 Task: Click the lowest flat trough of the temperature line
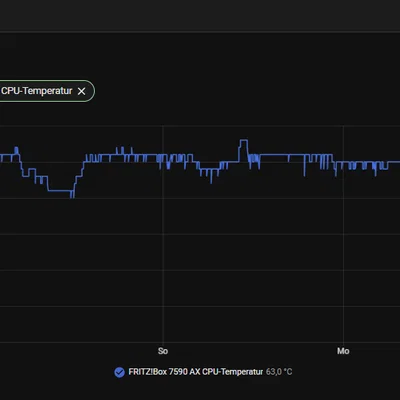pyautogui.click(x=60, y=191)
